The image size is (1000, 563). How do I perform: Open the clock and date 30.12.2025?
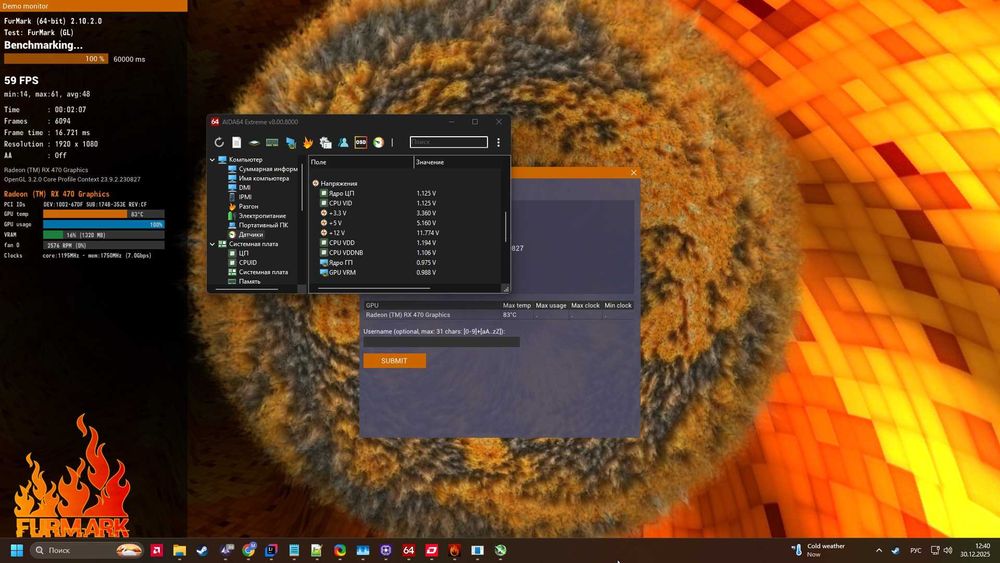pyautogui.click(x=976, y=550)
